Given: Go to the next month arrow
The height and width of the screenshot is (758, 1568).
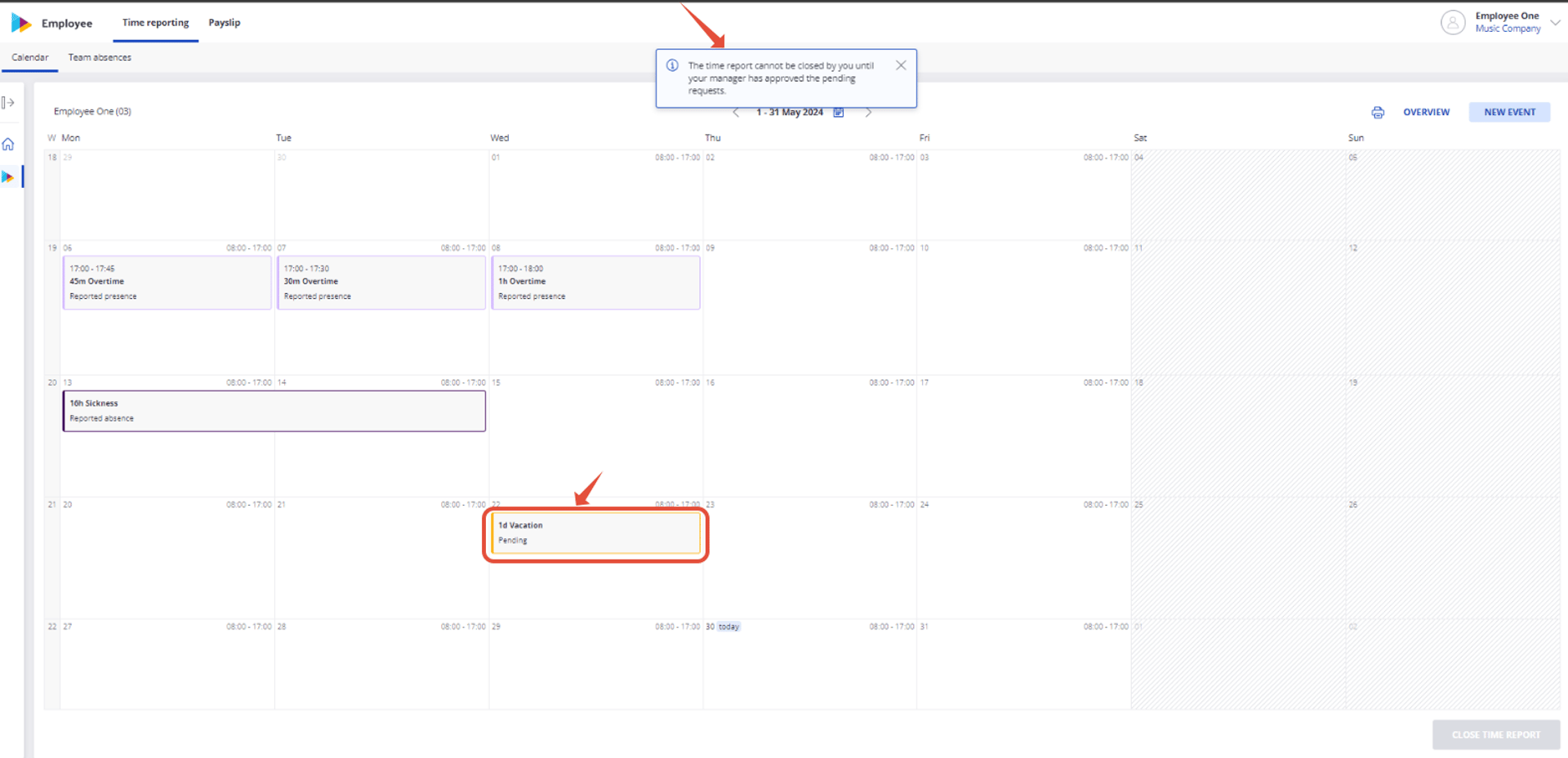Looking at the screenshot, I should coord(868,113).
